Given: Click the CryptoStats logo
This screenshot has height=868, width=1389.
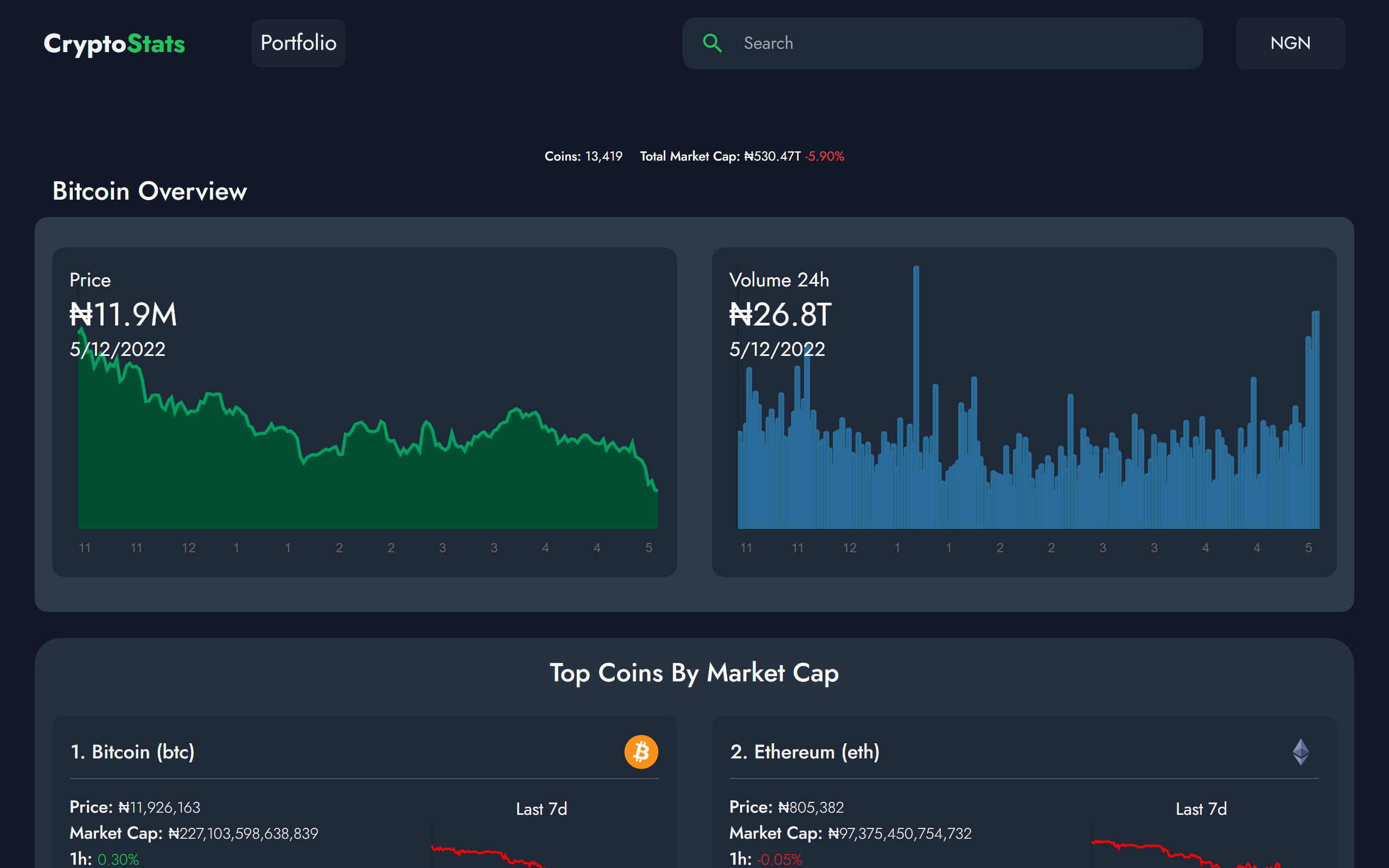Looking at the screenshot, I should (x=114, y=43).
